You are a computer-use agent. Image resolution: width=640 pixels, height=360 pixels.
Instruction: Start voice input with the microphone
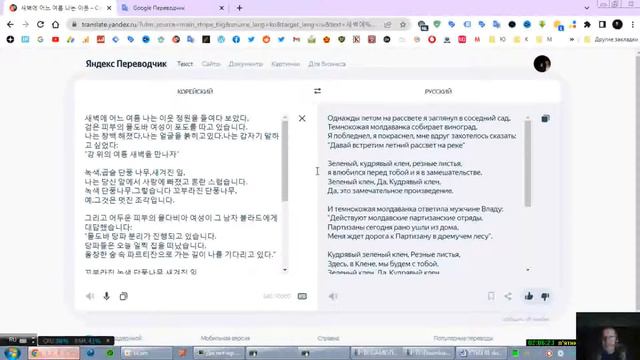click(107, 296)
